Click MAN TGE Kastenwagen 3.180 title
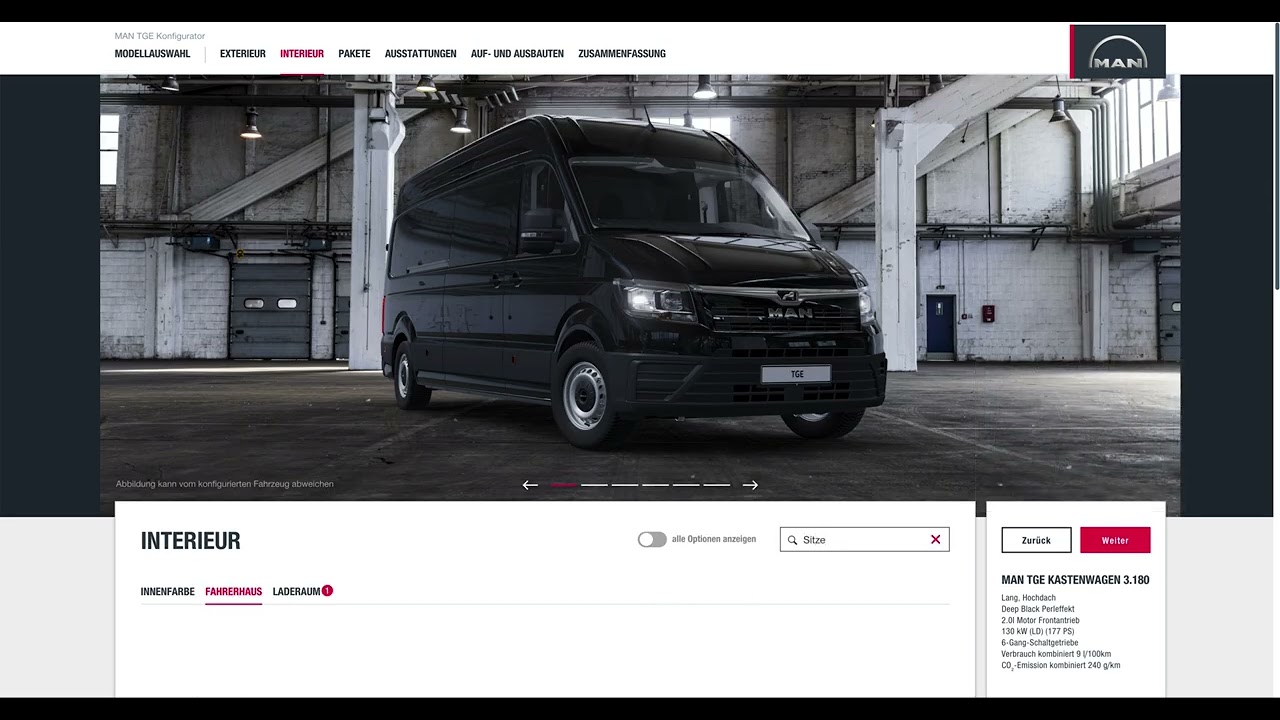This screenshot has height=720, width=1280. point(1075,580)
